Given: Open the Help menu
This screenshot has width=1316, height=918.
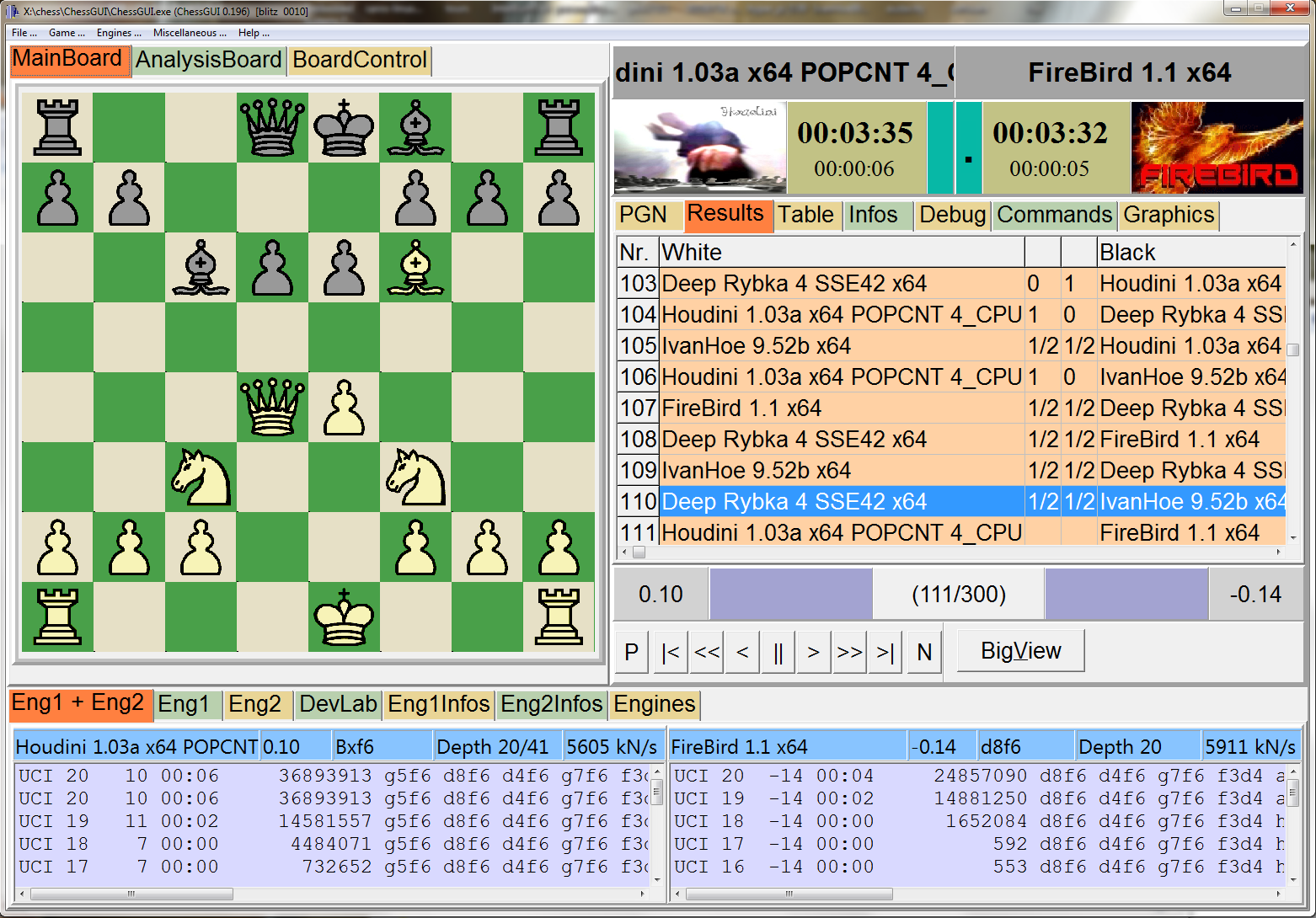Looking at the screenshot, I should click(254, 33).
